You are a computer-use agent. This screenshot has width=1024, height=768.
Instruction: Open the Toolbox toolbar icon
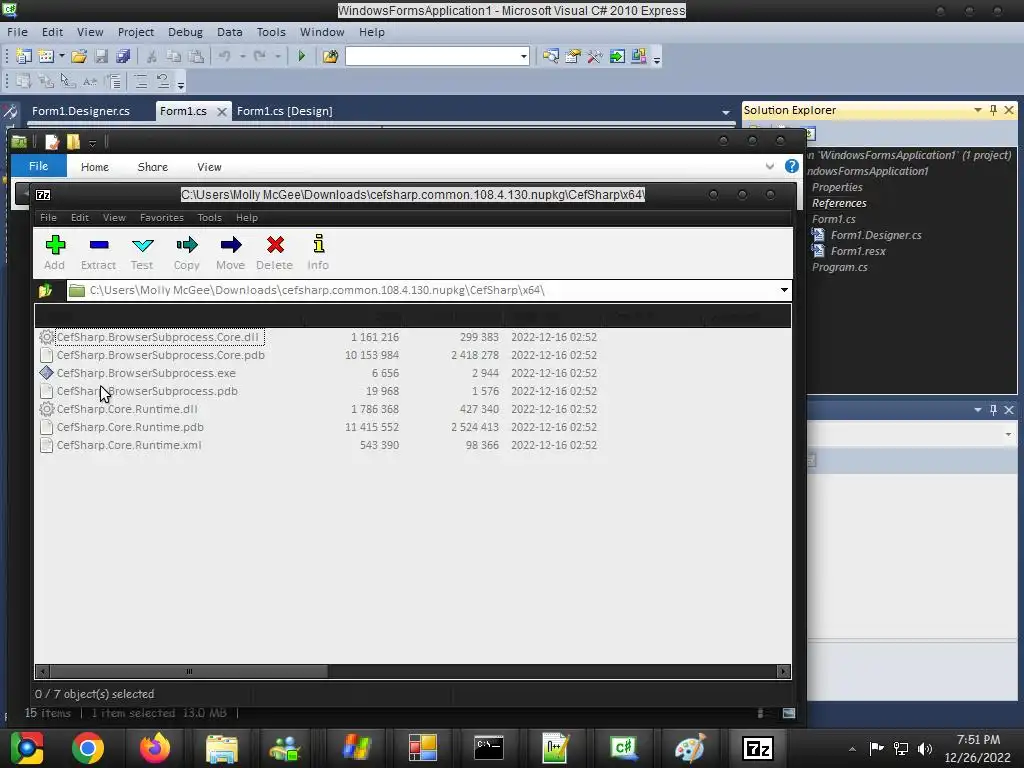tap(594, 56)
